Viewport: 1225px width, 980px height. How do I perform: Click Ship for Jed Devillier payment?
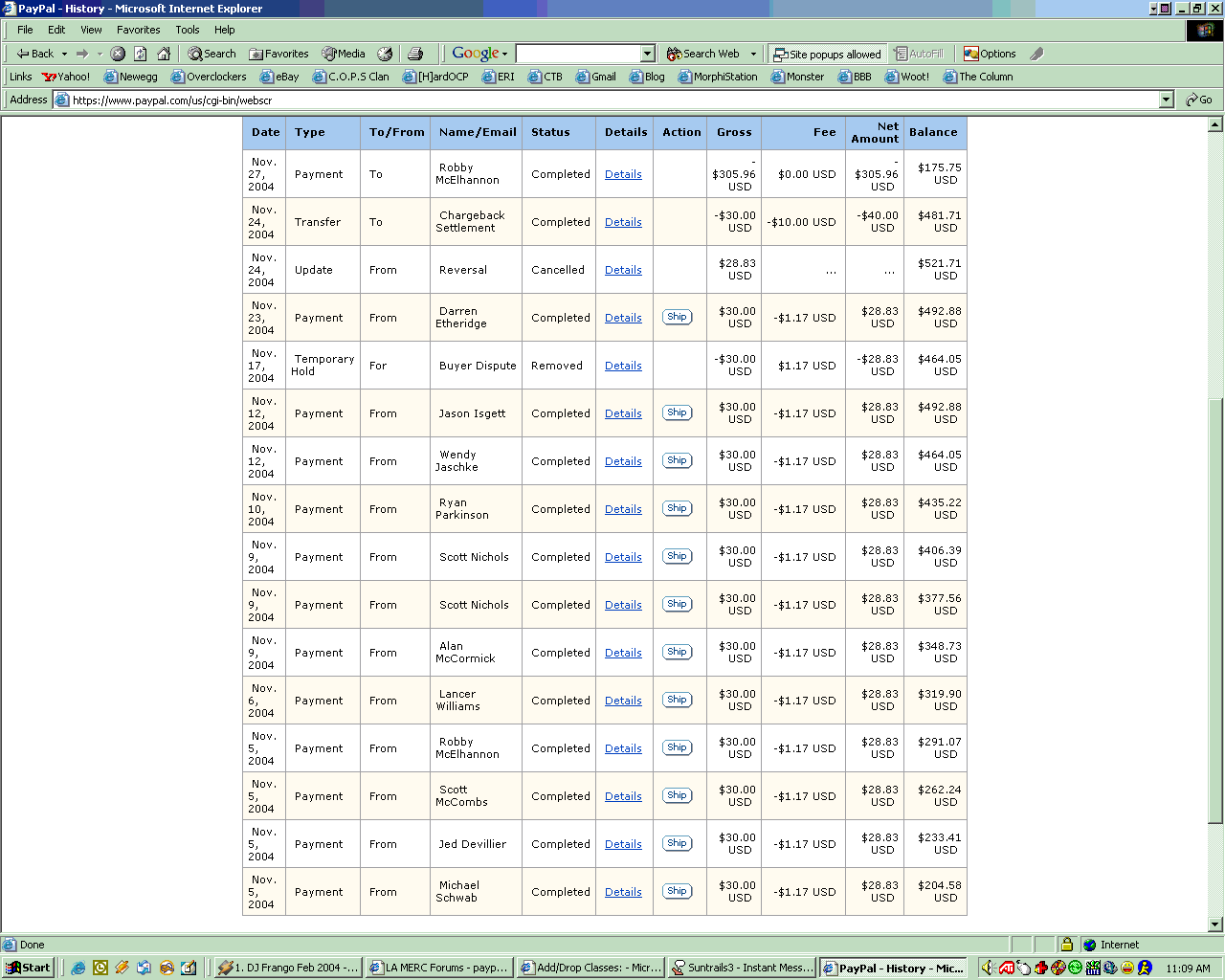click(x=677, y=843)
